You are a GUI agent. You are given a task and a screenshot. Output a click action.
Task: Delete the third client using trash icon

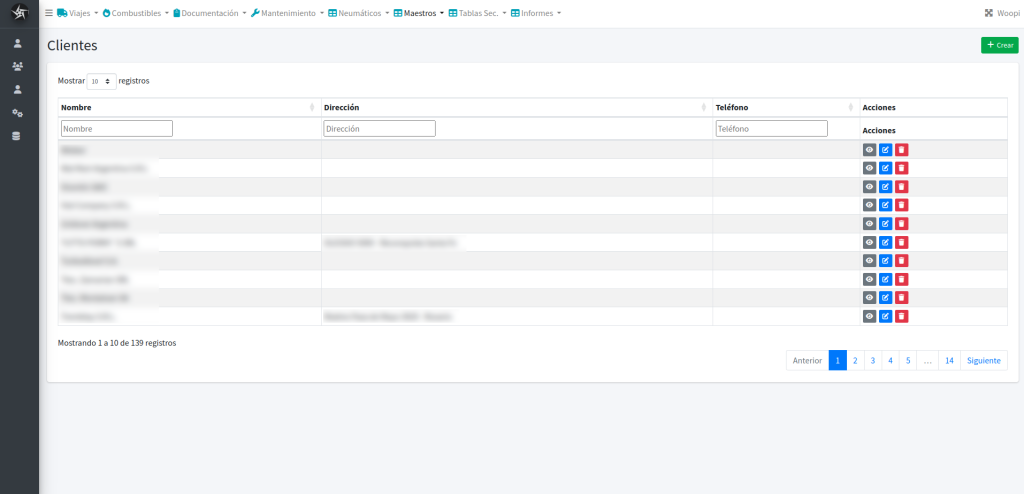[x=901, y=187]
